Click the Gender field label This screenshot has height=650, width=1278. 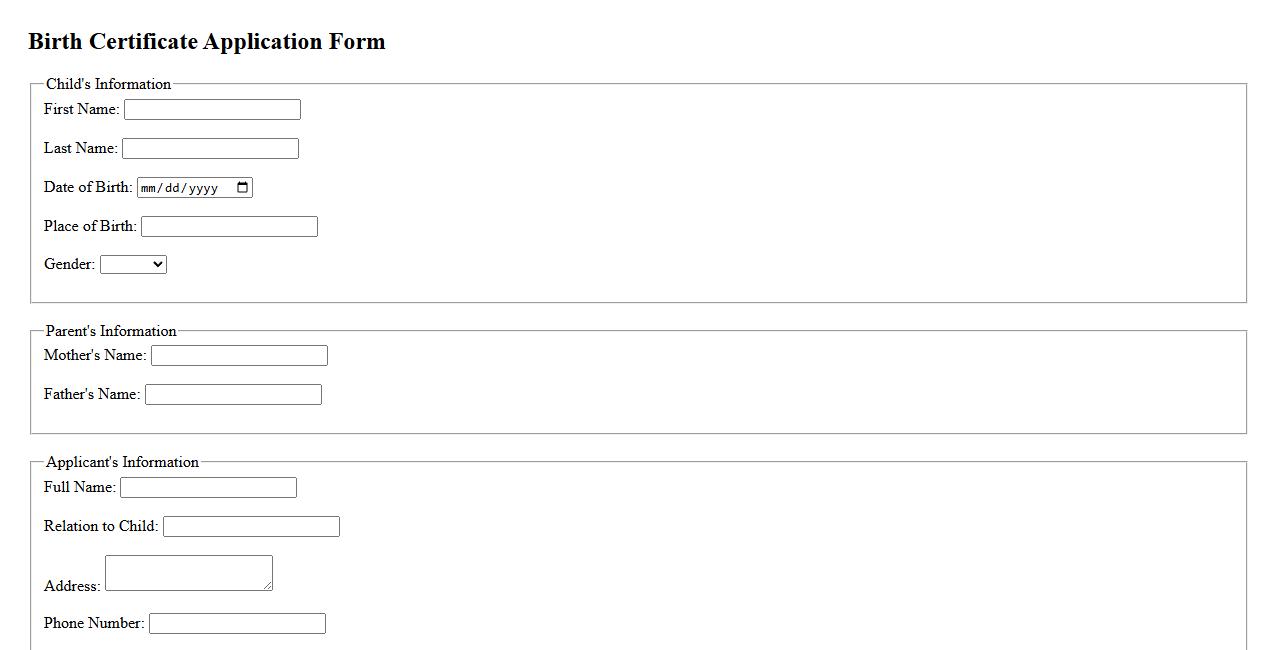(x=69, y=265)
